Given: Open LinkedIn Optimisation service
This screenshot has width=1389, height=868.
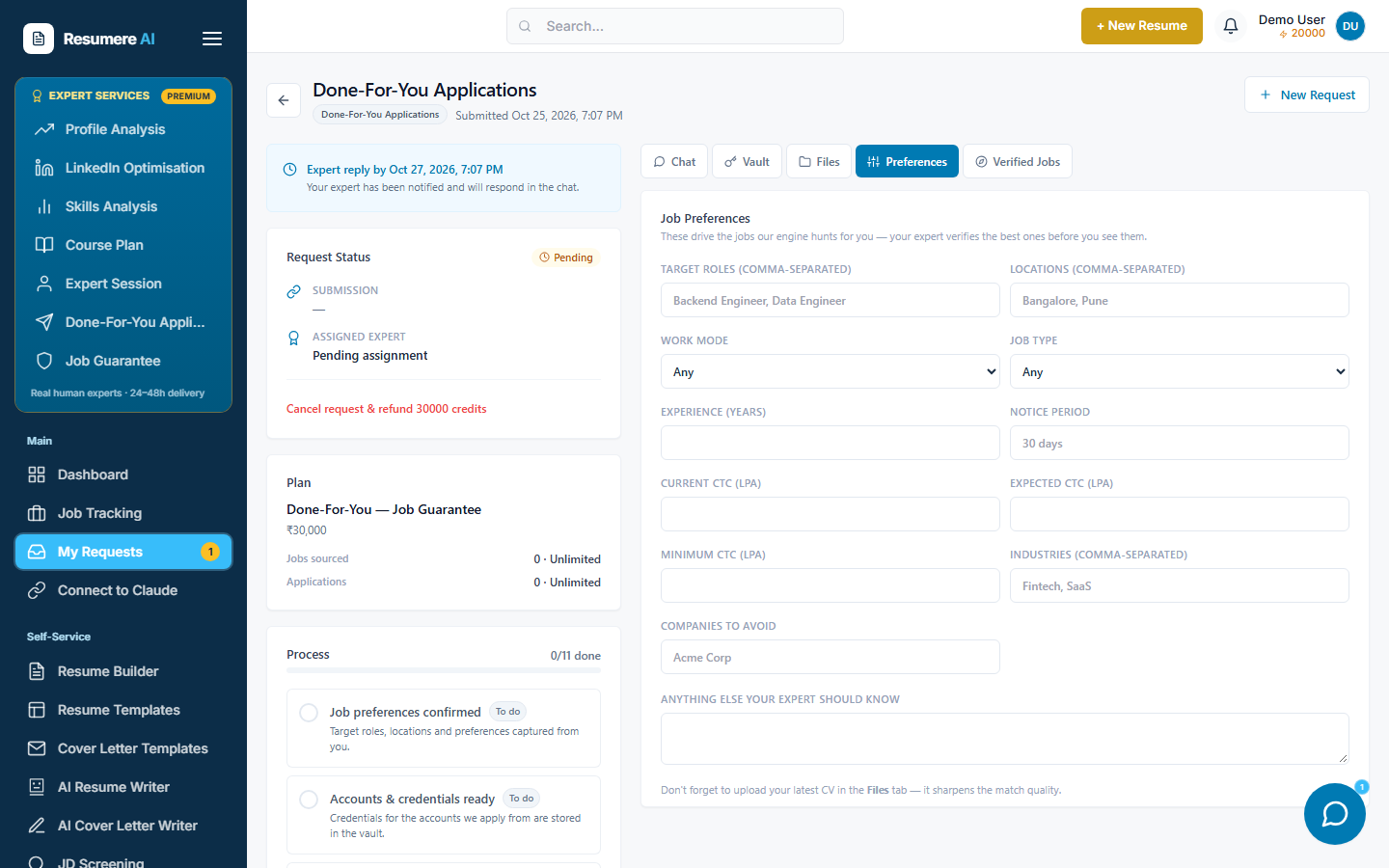Looking at the screenshot, I should (123, 168).
